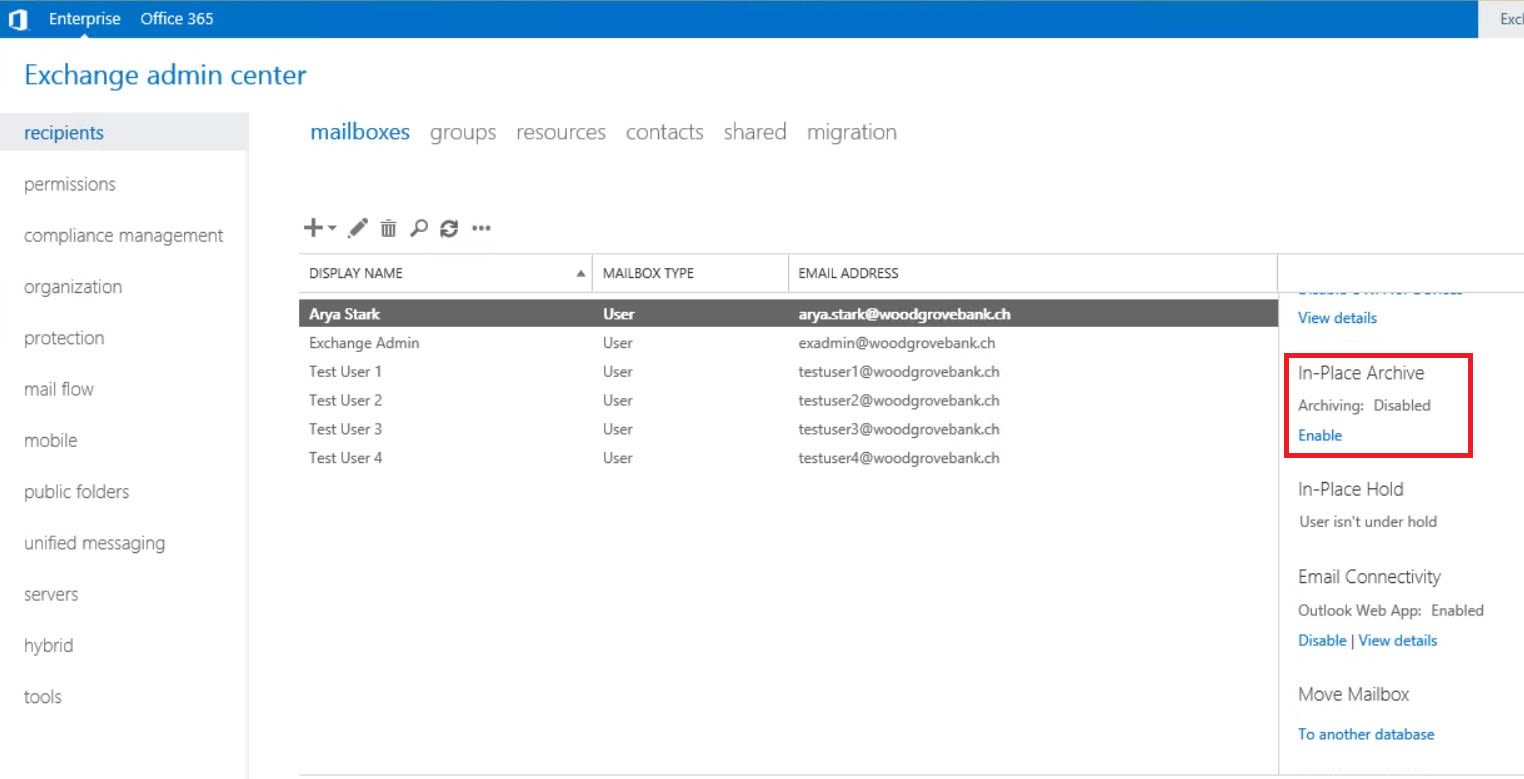
Task: Open the migration tab
Action: tap(852, 132)
